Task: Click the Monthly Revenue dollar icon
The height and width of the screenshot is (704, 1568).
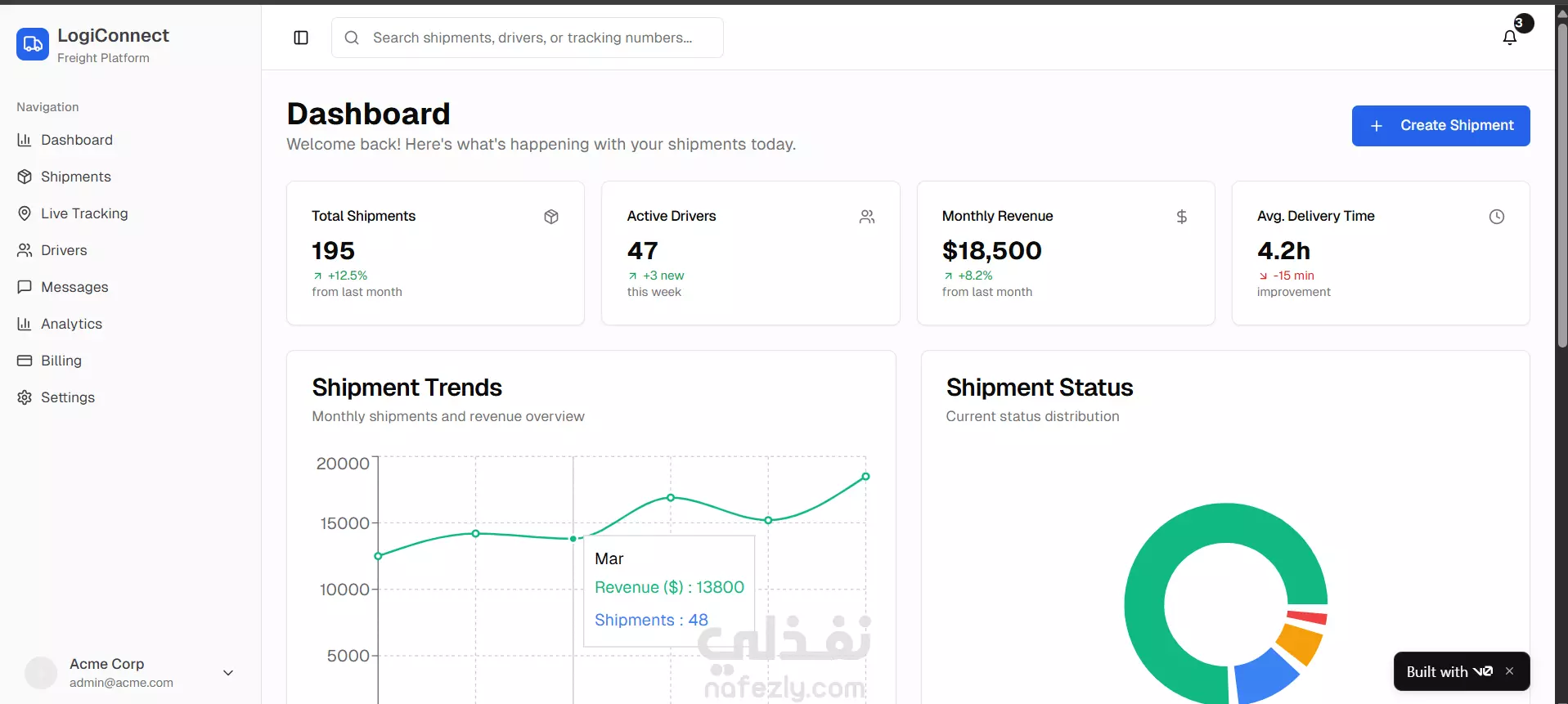Action: point(1182,217)
